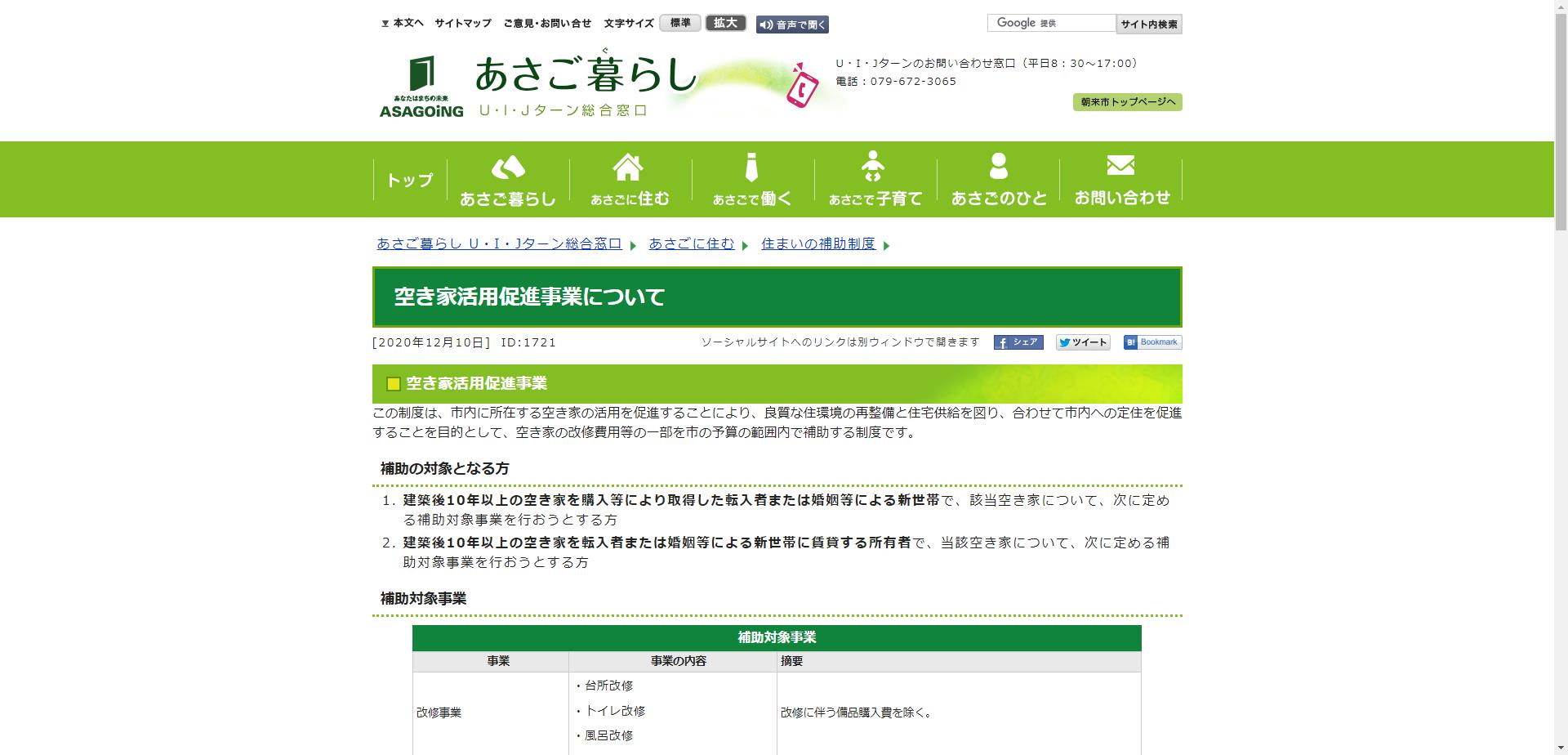Follow breadcrumb あさご暮らし U・I・Jターン総合窓口
This screenshot has width=1568, height=755.
click(499, 243)
